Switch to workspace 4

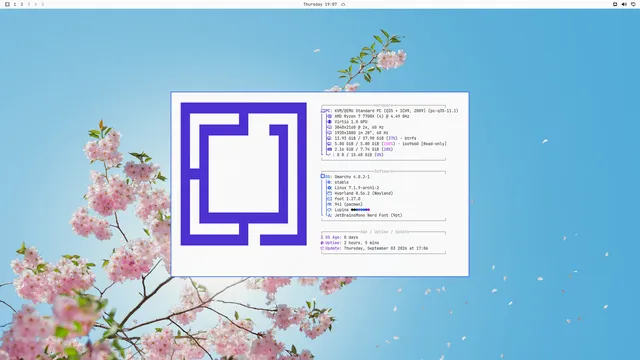tap(36, 4)
